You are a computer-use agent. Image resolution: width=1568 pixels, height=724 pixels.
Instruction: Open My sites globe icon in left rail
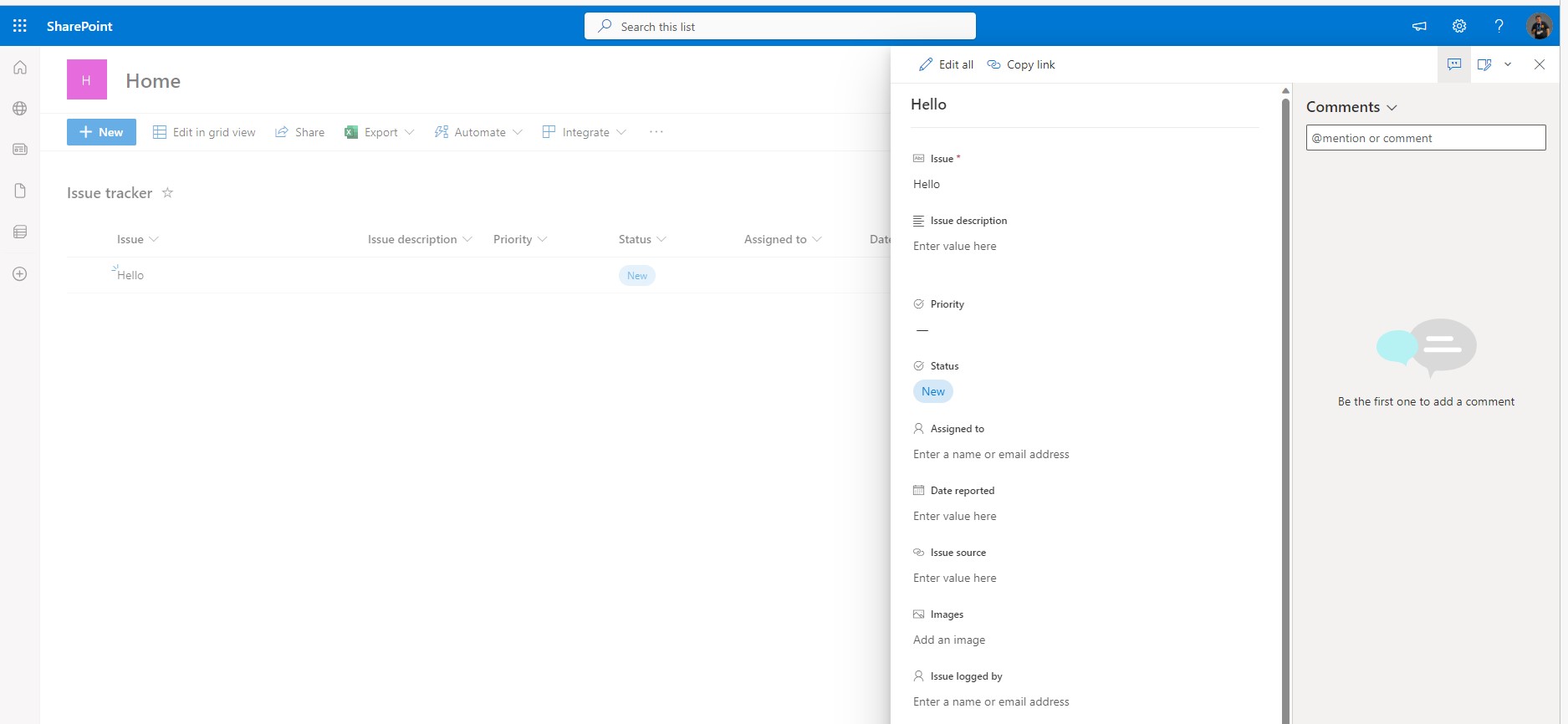click(x=20, y=109)
